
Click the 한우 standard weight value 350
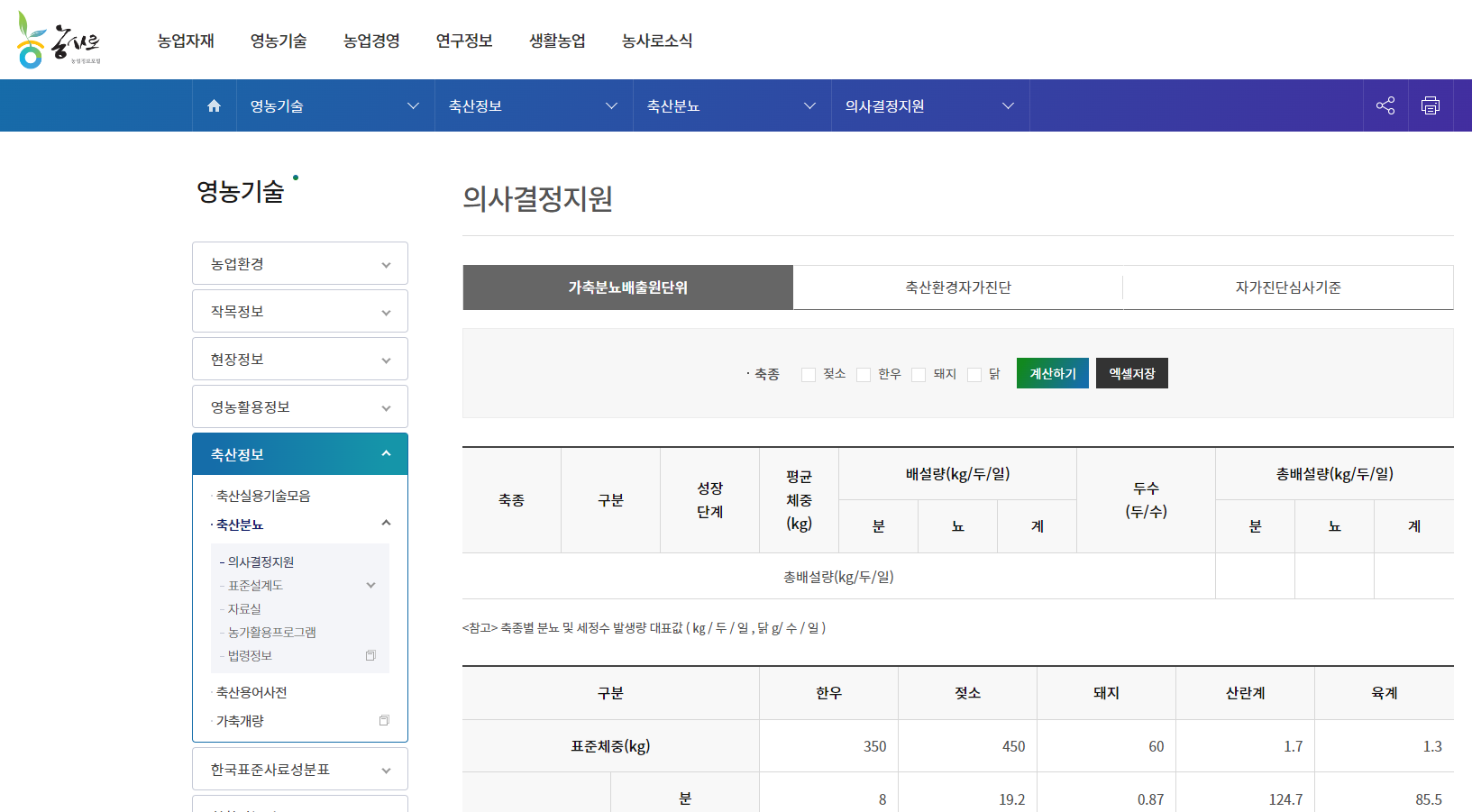tap(874, 746)
